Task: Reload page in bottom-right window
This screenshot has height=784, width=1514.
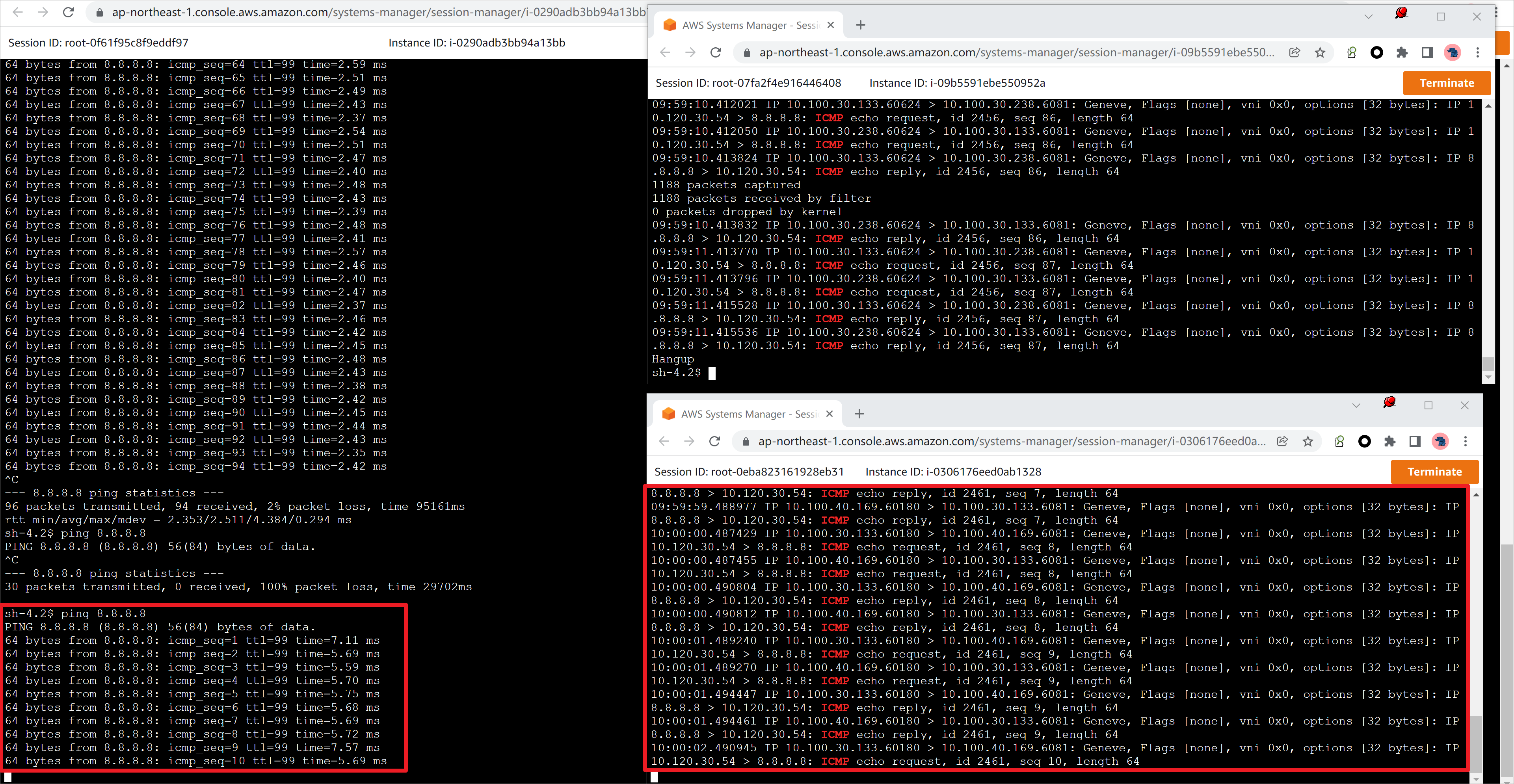Action: [x=714, y=441]
